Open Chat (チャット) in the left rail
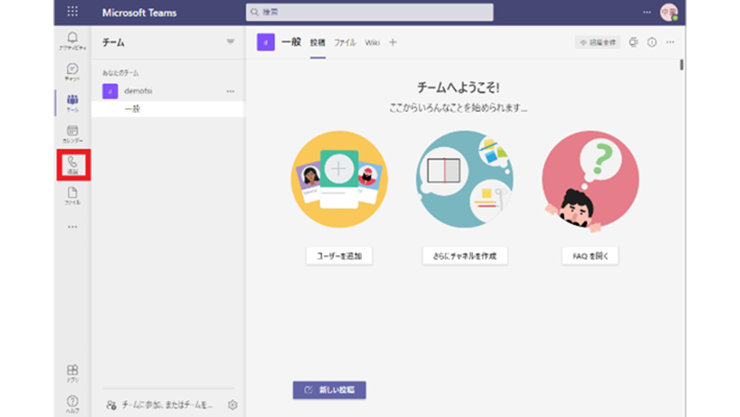 (x=72, y=72)
